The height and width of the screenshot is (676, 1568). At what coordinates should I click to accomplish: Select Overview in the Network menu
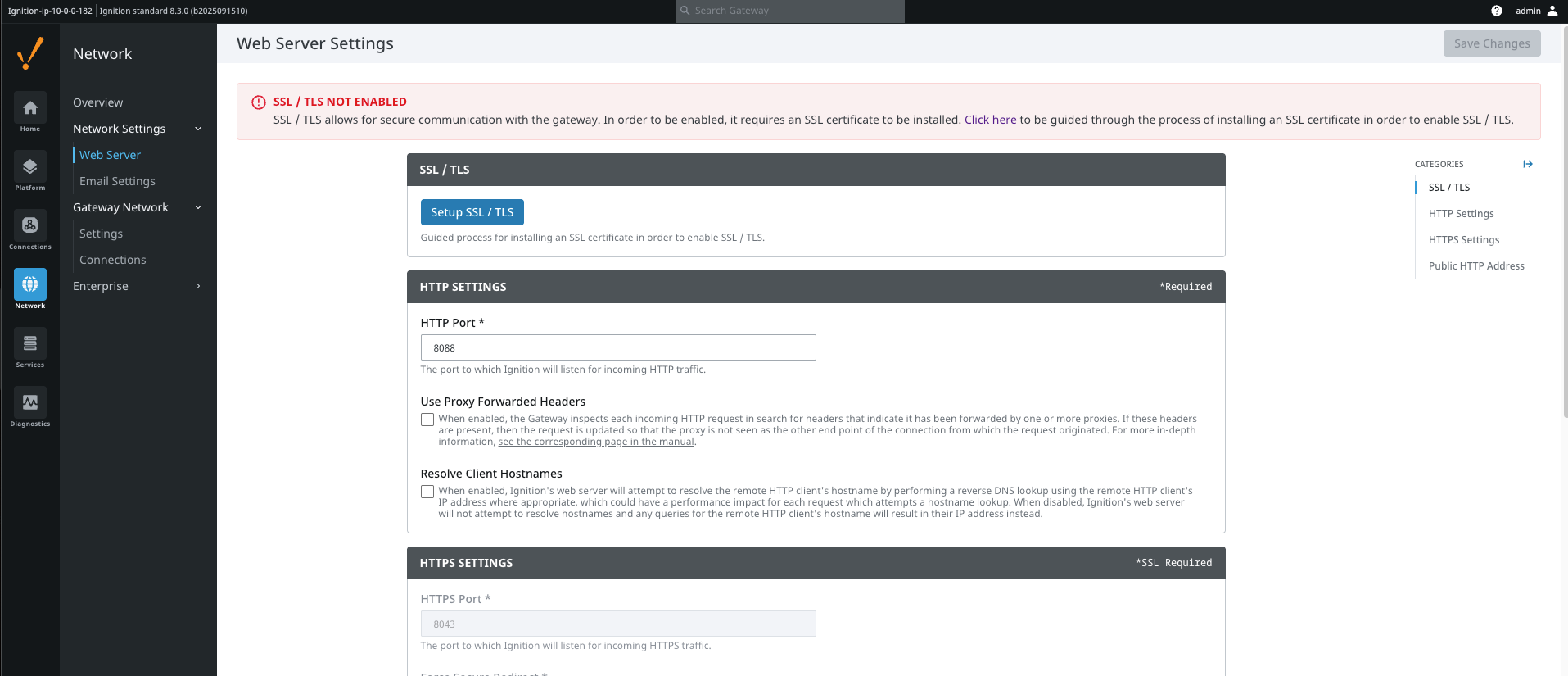(97, 102)
